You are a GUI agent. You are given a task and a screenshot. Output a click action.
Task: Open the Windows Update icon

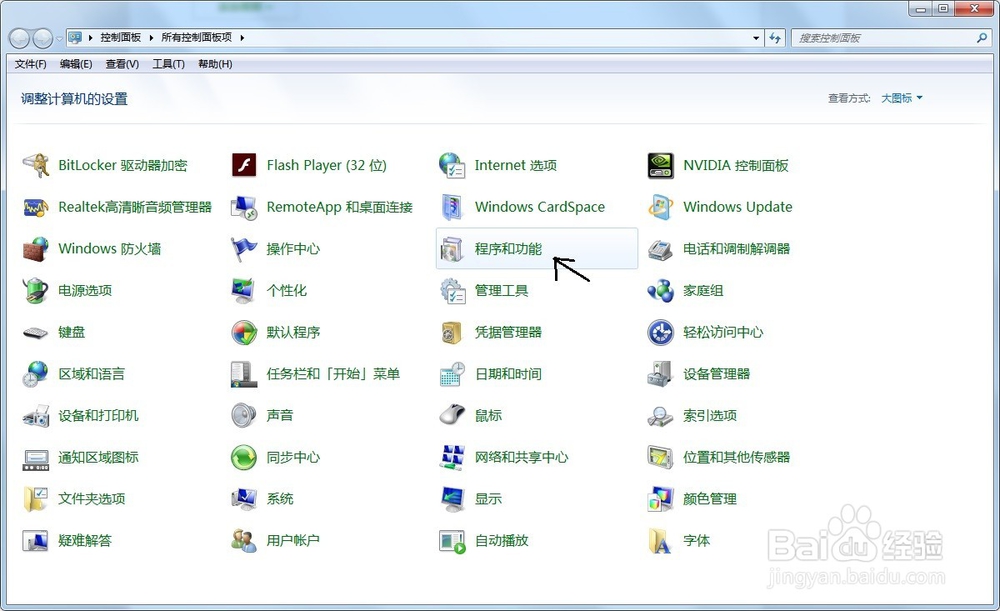(x=660, y=207)
